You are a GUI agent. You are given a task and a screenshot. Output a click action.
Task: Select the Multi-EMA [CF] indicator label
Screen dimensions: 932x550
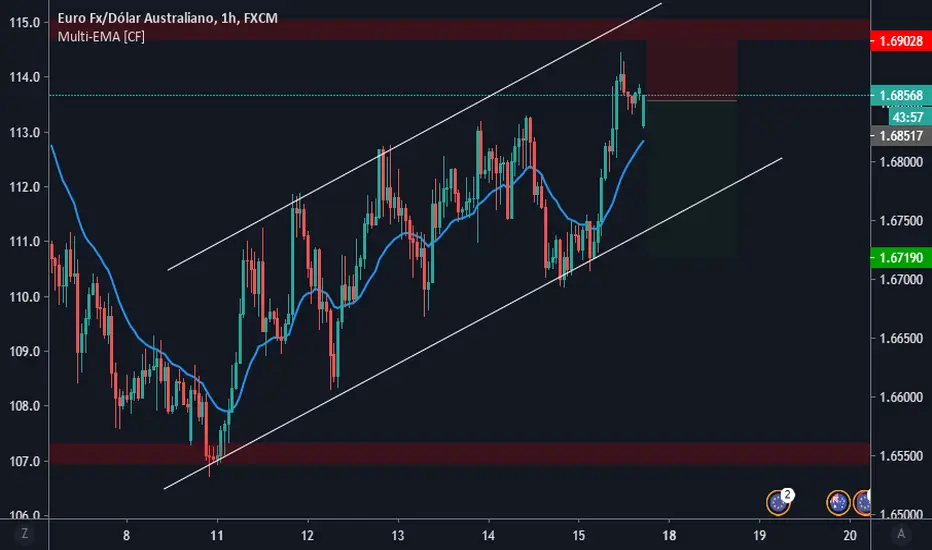pyautogui.click(x=101, y=37)
